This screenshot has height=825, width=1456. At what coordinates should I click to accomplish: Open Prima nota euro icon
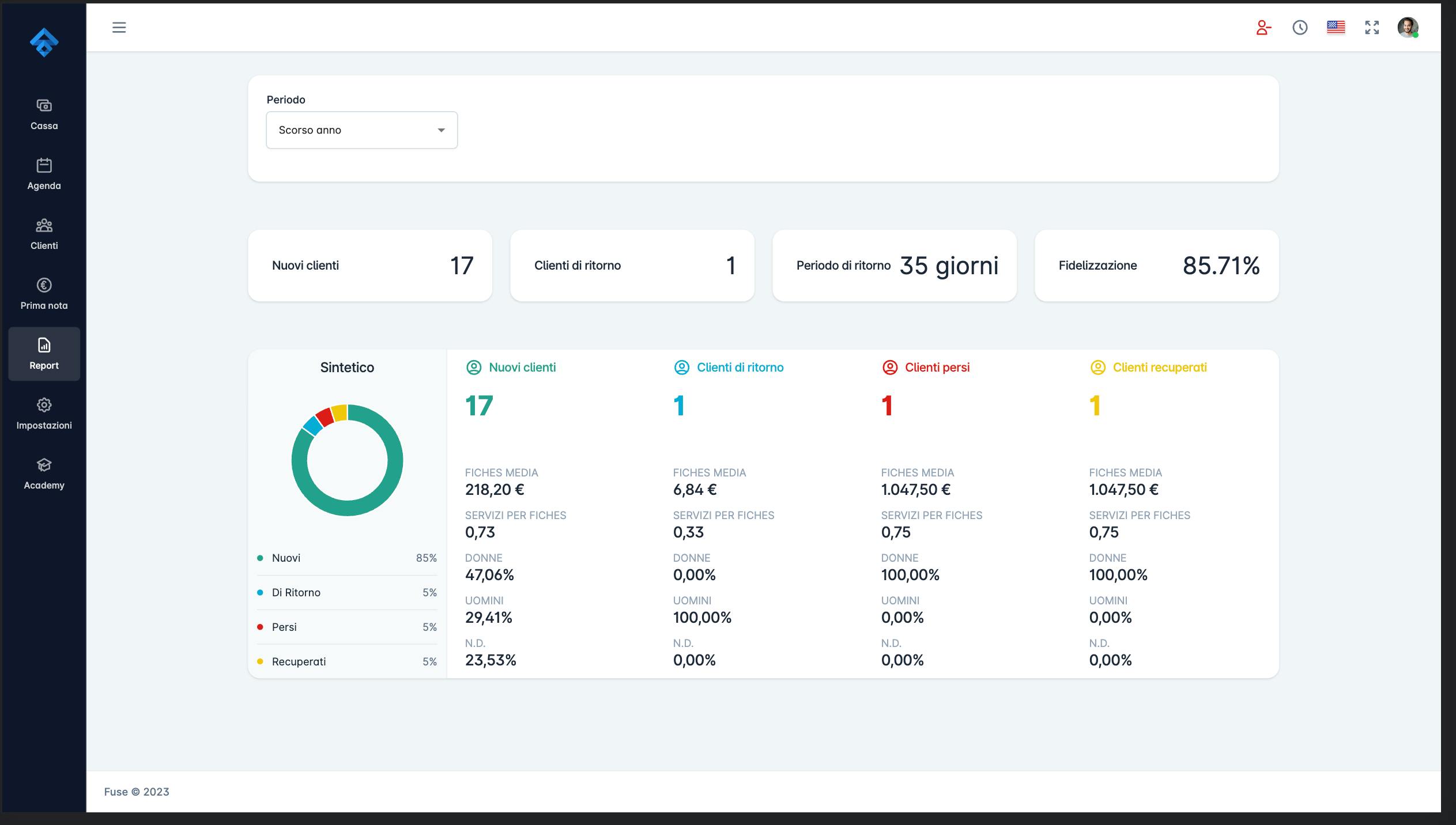coord(44,285)
